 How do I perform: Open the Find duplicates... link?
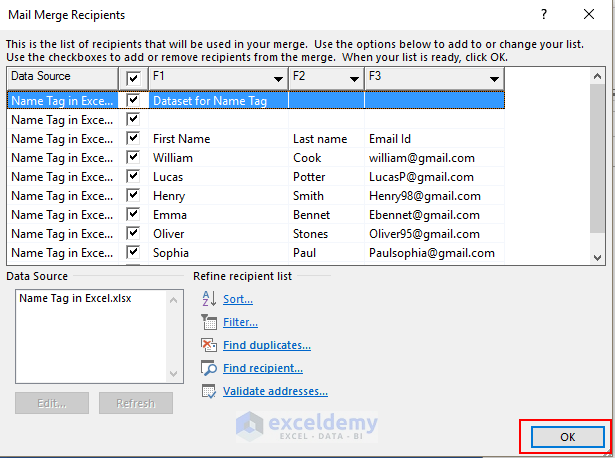click(267, 345)
